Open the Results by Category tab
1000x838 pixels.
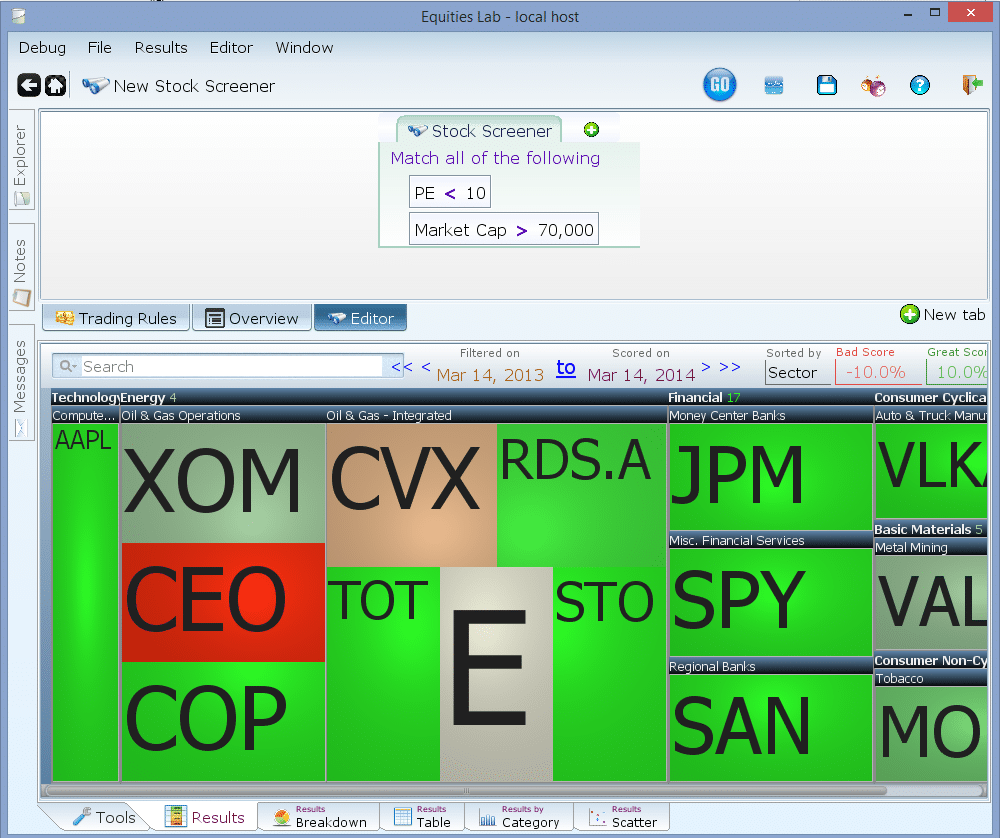(x=519, y=817)
